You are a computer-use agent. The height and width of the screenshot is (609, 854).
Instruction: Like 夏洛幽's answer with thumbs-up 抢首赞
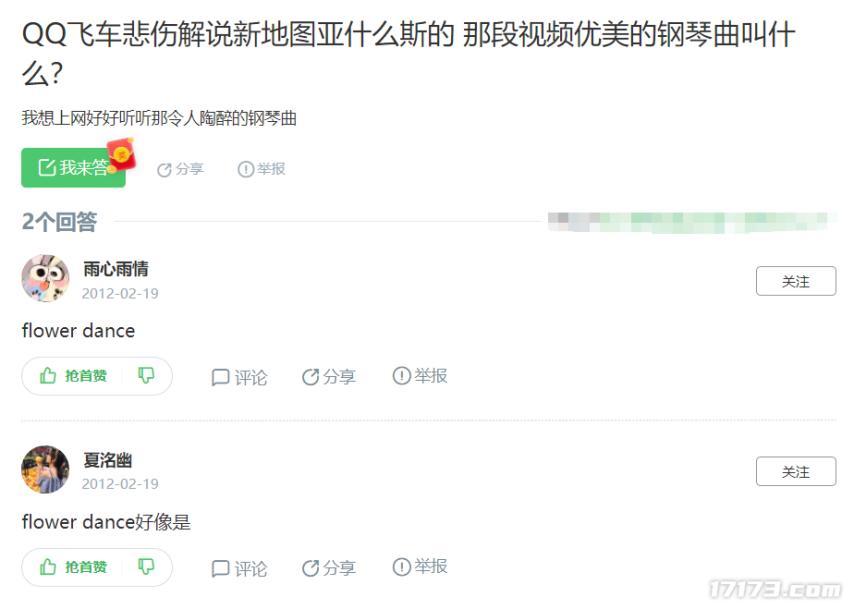coord(73,567)
